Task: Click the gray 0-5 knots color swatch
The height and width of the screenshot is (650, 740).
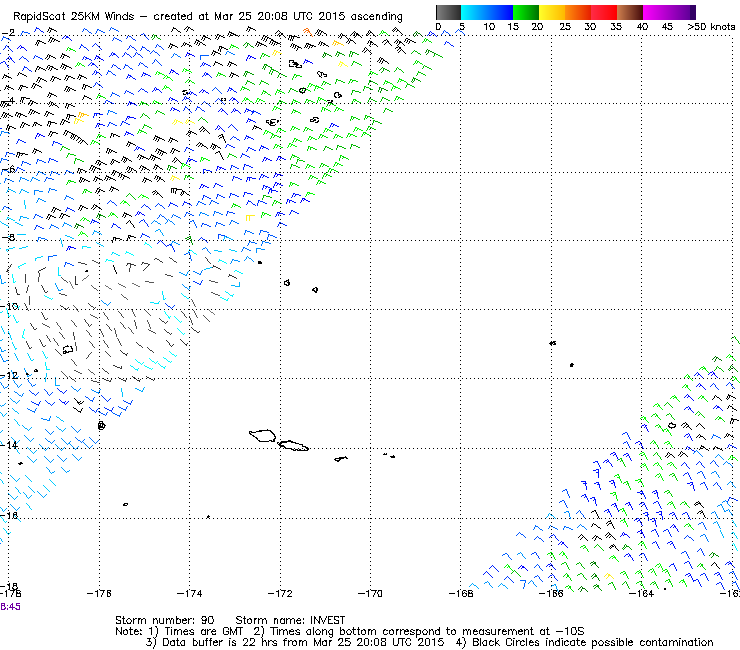Action: [448, 12]
